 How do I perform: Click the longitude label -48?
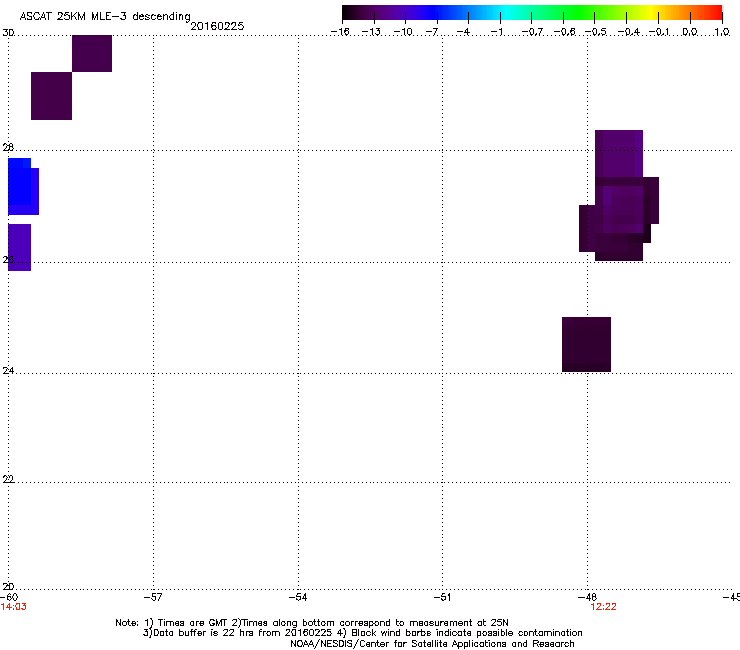click(588, 597)
